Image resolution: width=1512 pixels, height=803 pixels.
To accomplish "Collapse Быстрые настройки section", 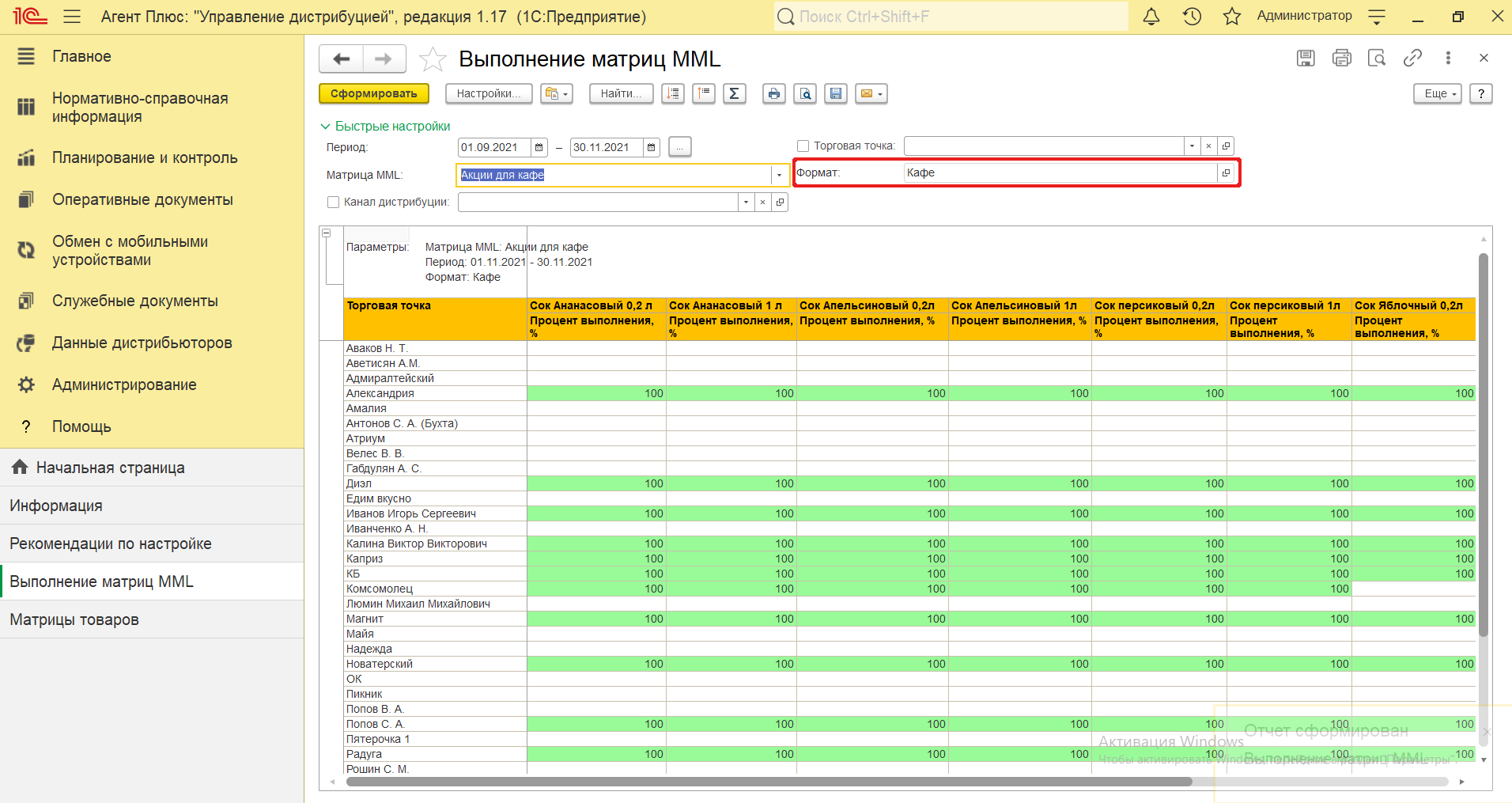I will (385, 126).
